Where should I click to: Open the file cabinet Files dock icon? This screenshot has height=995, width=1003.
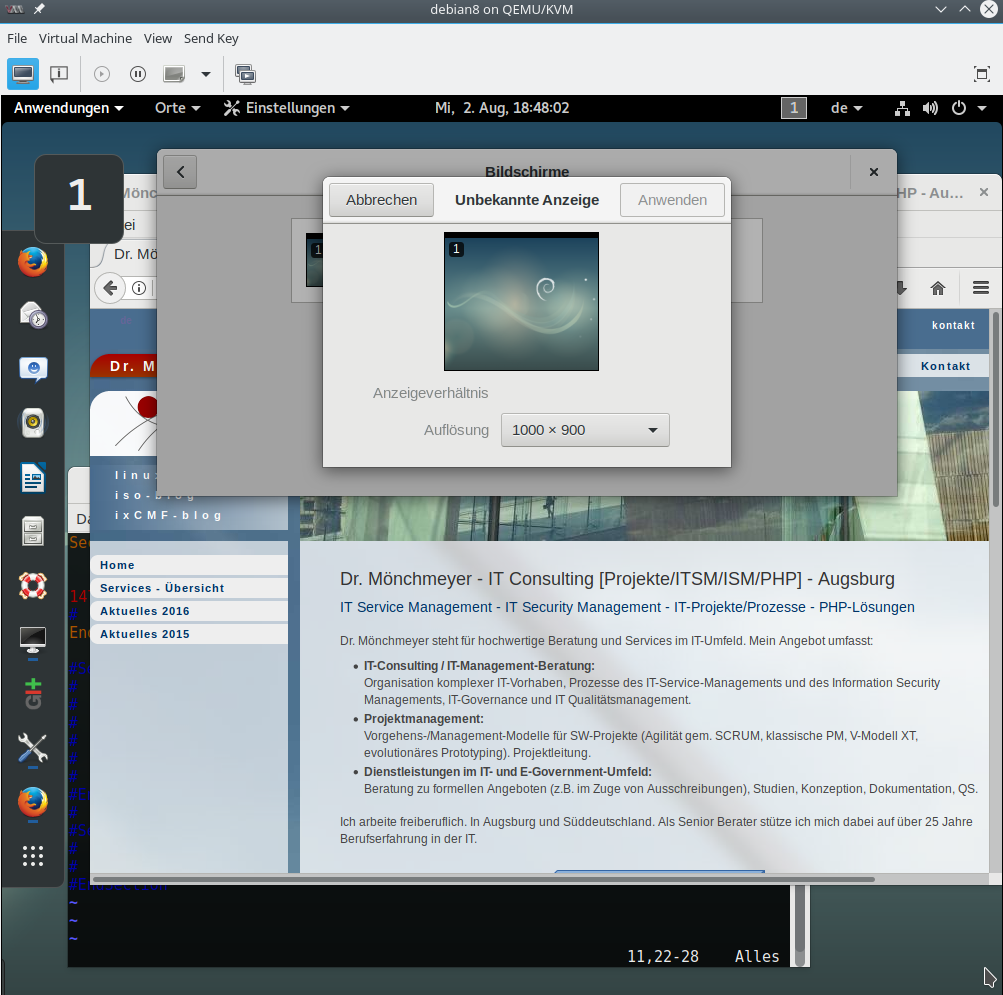[33, 531]
